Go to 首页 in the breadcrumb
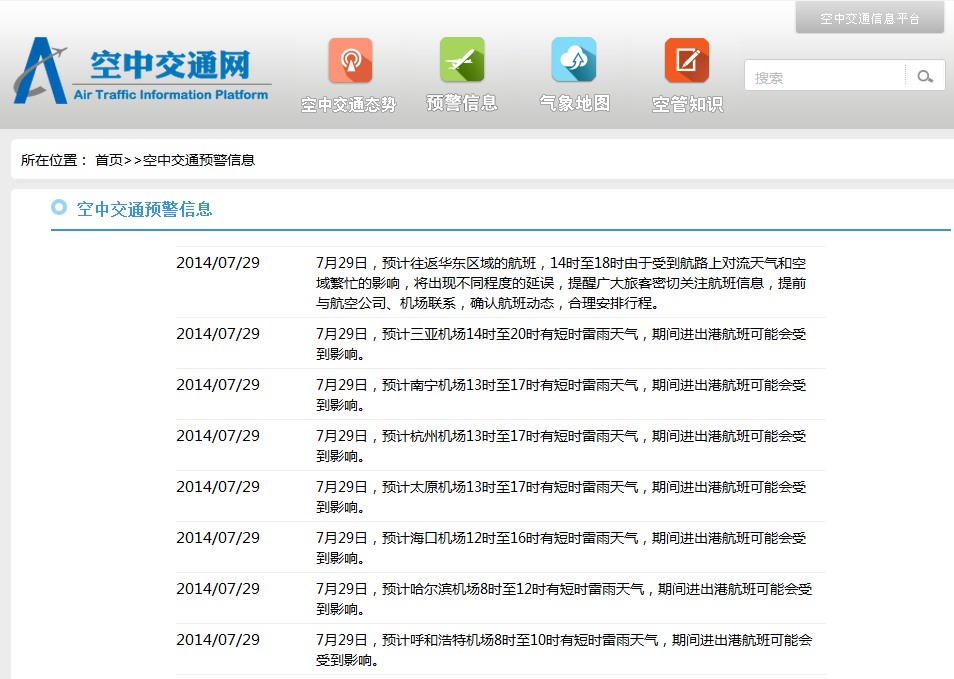Viewport: 954px width, 679px height. point(109,160)
